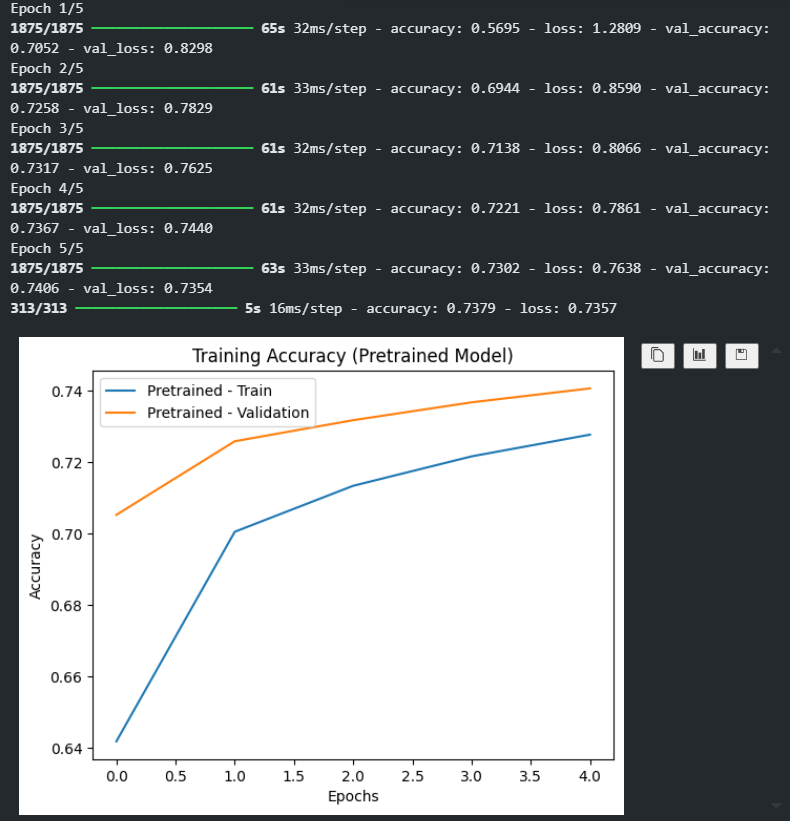
Task: Click the 'Epochs' x-axis label
Action: click(353, 796)
